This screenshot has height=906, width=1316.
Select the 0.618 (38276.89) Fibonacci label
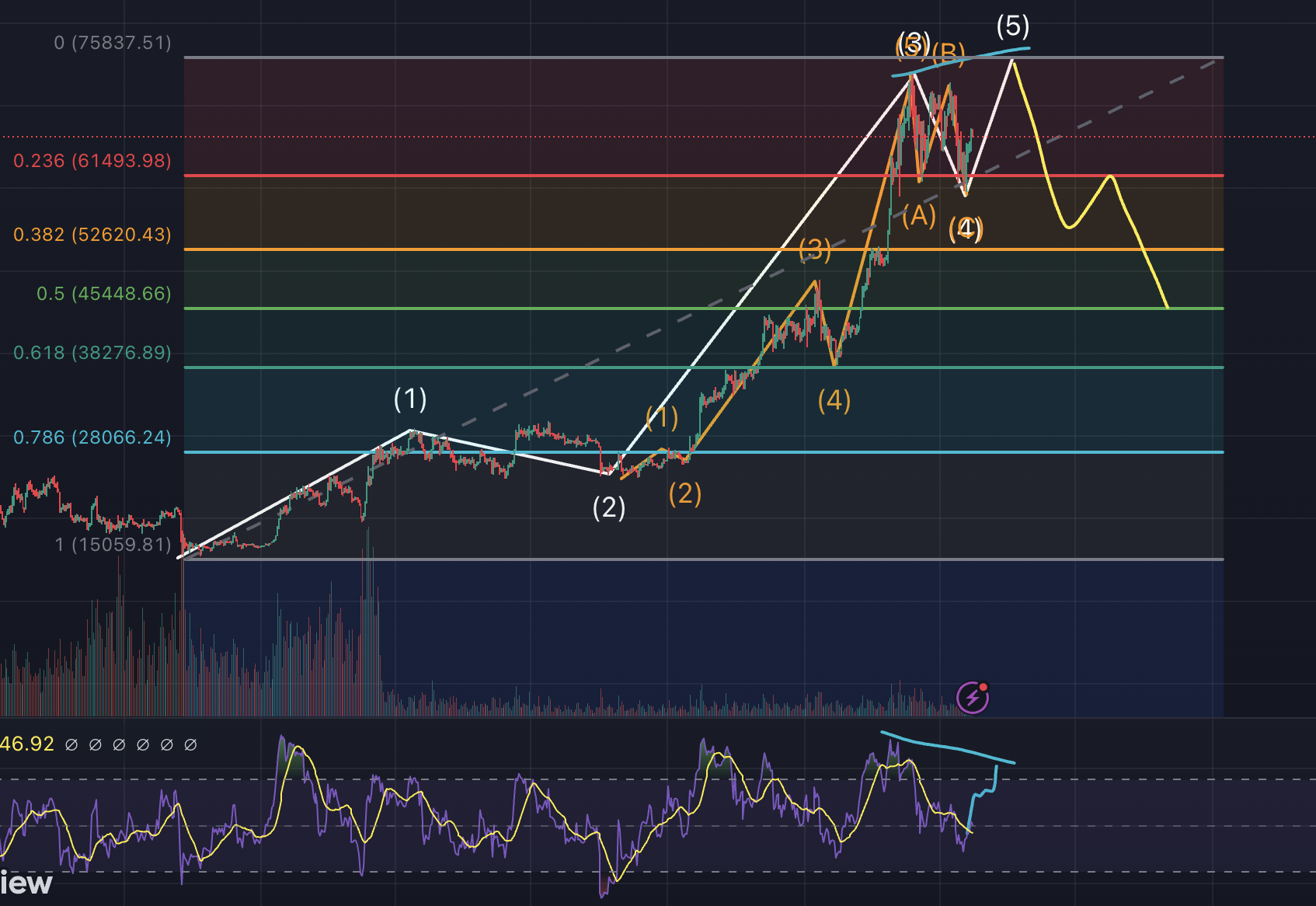pos(92,353)
